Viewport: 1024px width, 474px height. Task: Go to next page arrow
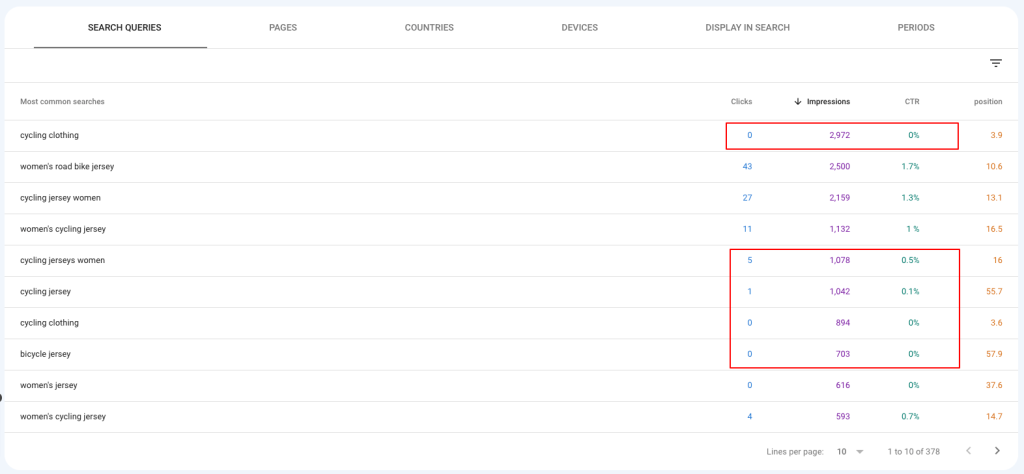pyautogui.click(x=997, y=450)
